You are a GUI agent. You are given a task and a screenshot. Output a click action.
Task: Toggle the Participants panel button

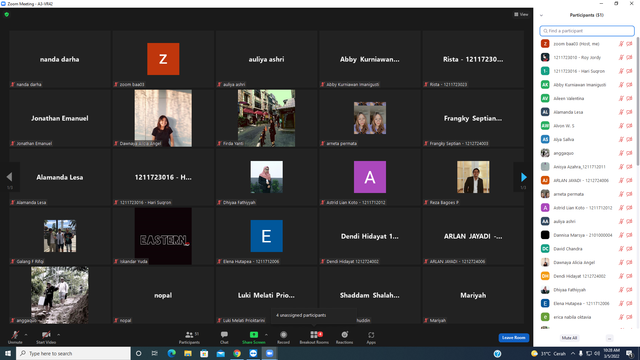point(189,337)
